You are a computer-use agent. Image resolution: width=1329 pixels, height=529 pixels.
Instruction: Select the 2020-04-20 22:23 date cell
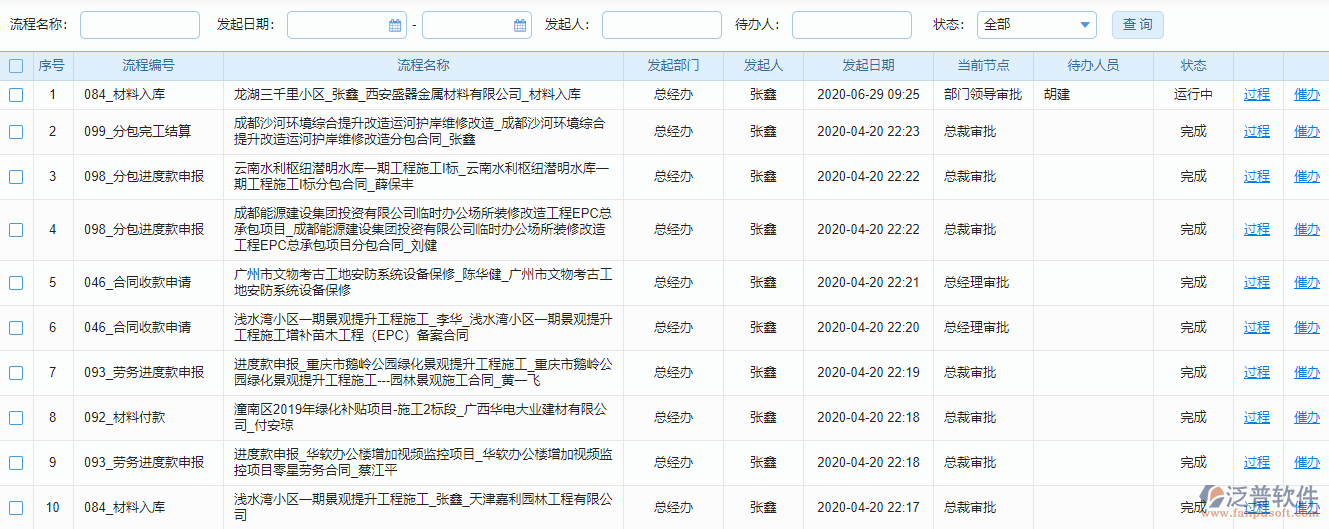click(x=868, y=132)
